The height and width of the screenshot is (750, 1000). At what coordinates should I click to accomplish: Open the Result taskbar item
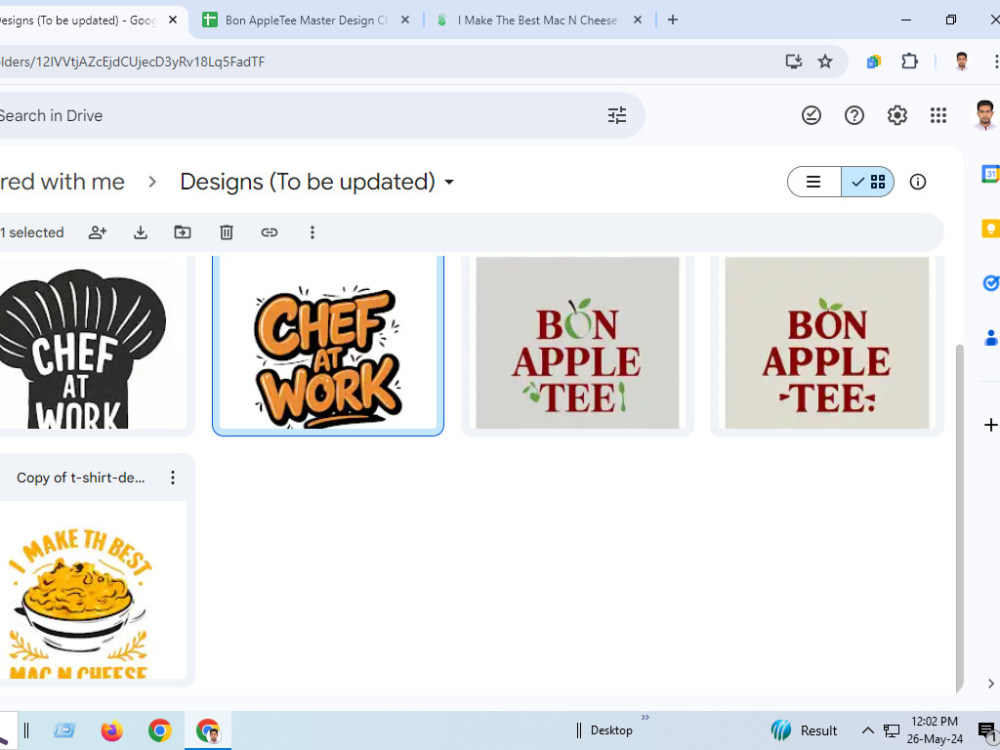(x=804, y=730)
